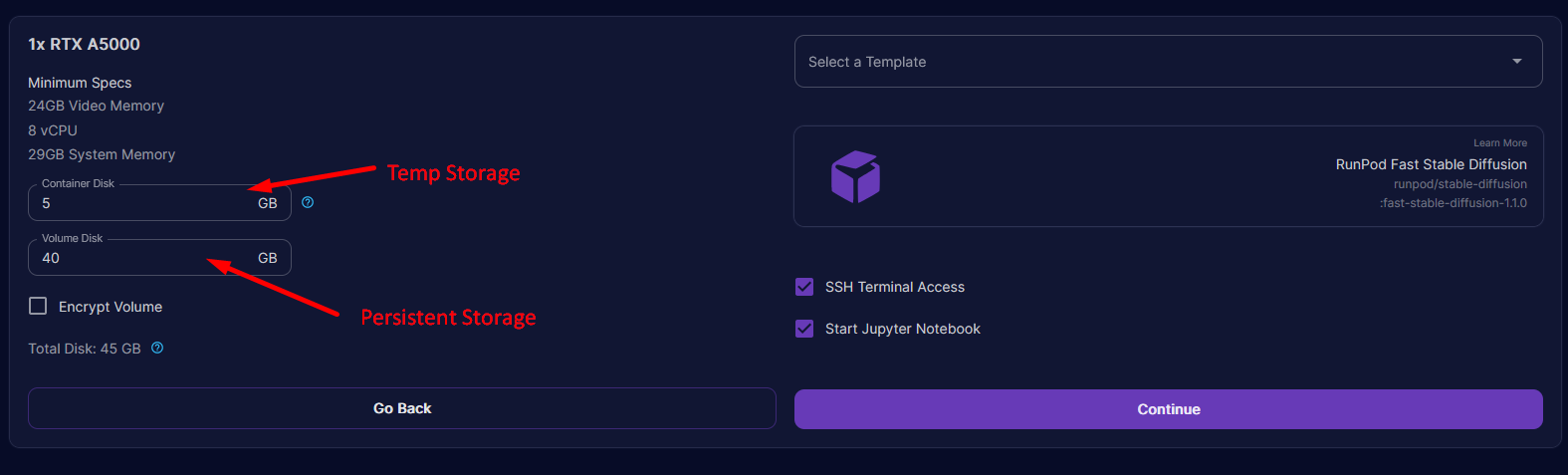Image resolution: width=1568 pixels, height=475 pixels.
Task: Click the Volume Disk size field
Action: click(x=139, y=258)
